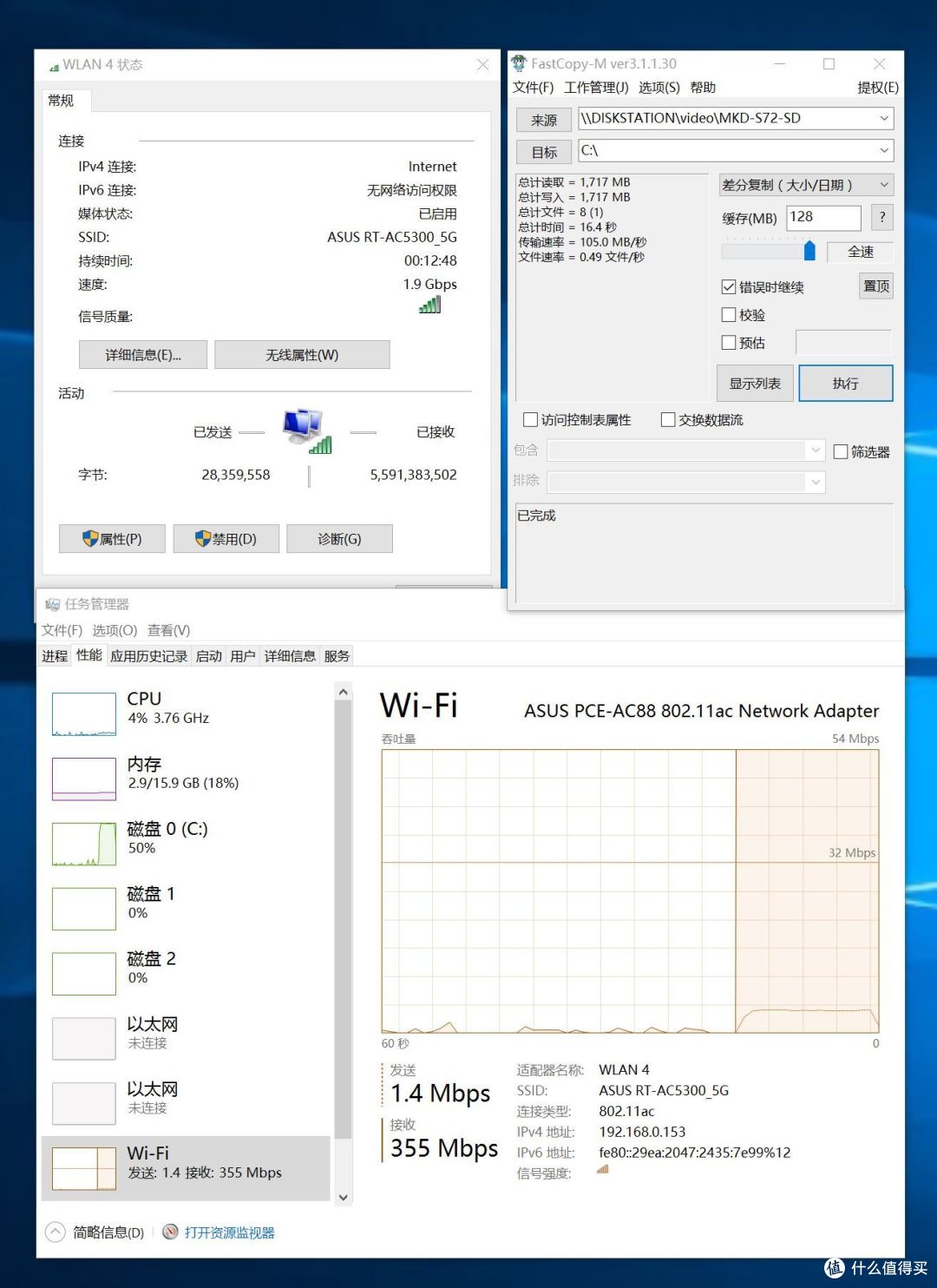937x1288 pixels.
Task: Switch to the 用户 users tab
Action: [x=243, y=656]
